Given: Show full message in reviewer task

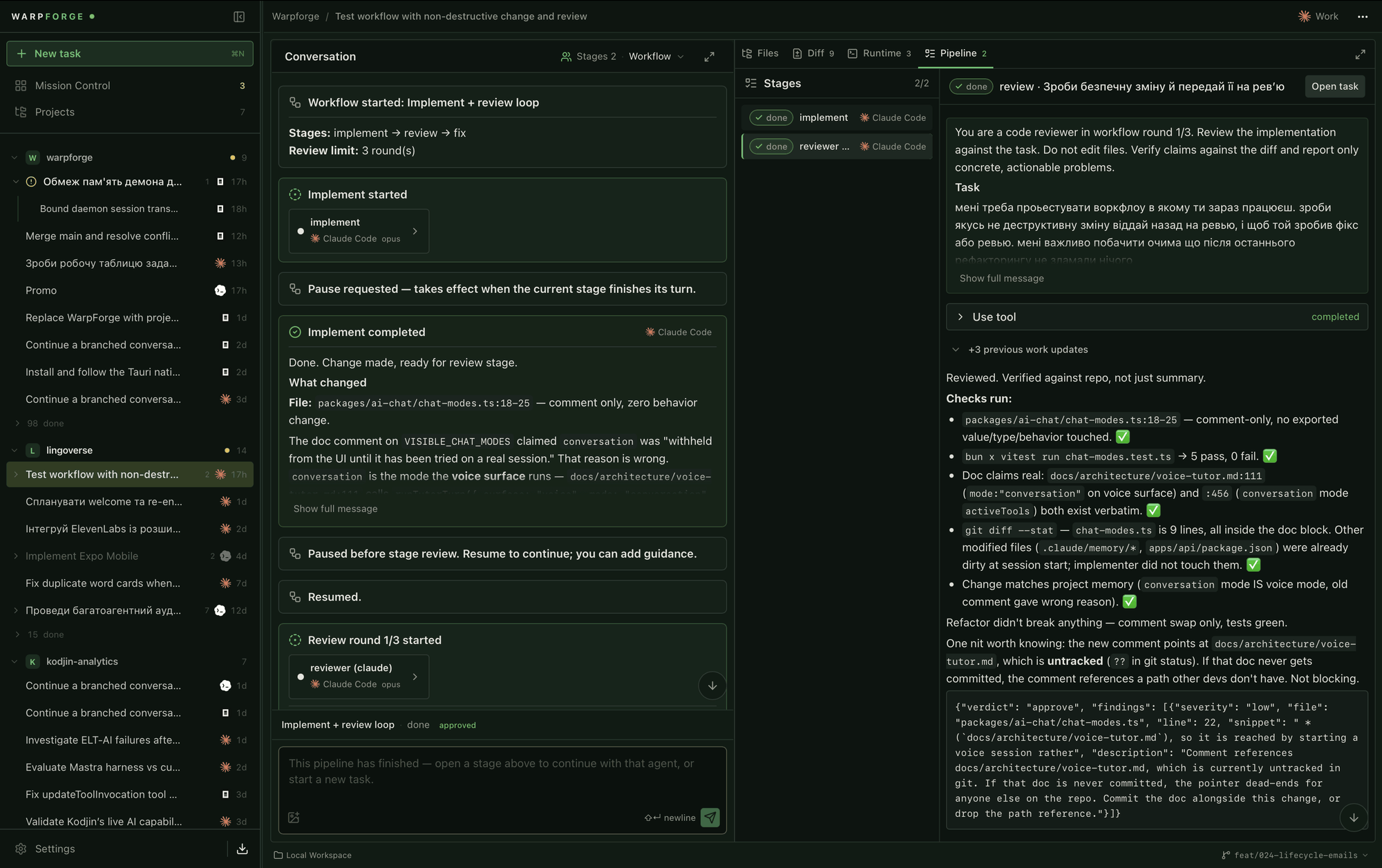Looking at the screenshot, I should (1001, 279).
